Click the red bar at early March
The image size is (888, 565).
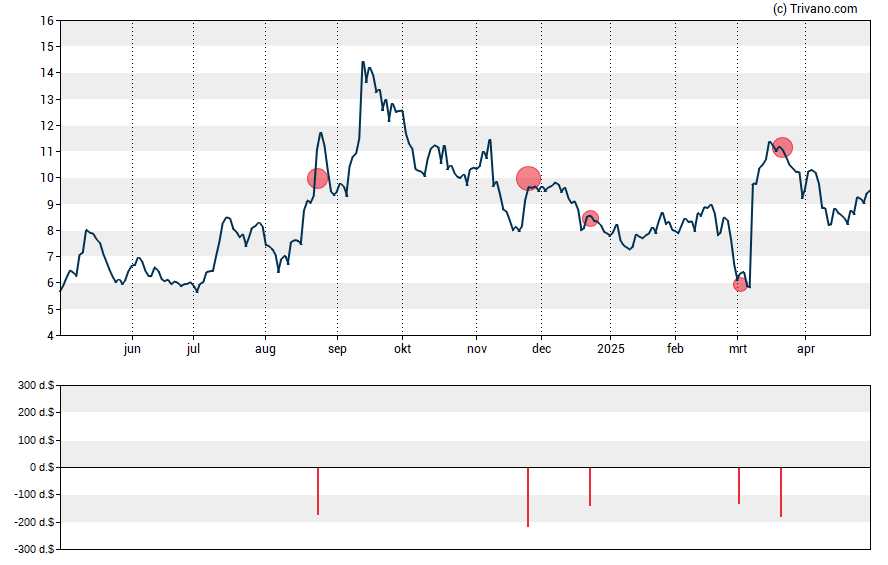[738, 486]
